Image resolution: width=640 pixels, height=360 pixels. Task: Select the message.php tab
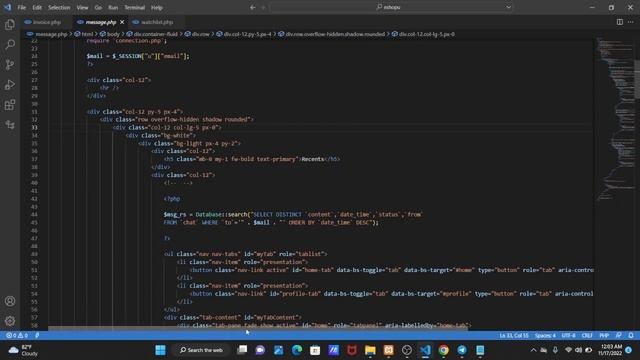[x=101, y=22]
